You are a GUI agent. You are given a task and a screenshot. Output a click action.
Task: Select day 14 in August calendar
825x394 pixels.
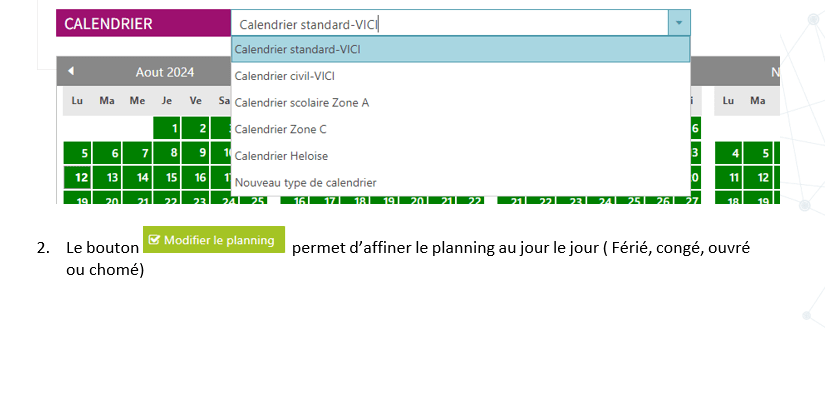click(137, 177)
